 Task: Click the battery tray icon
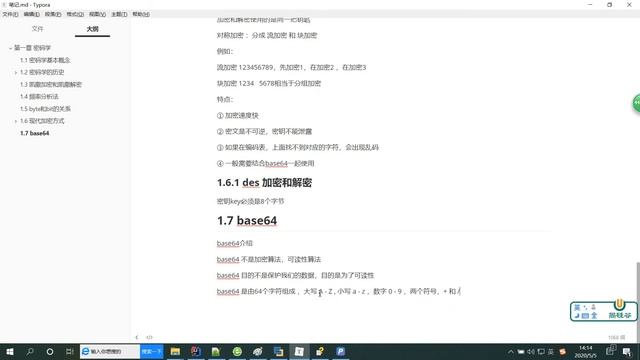[x=521, y=351]
